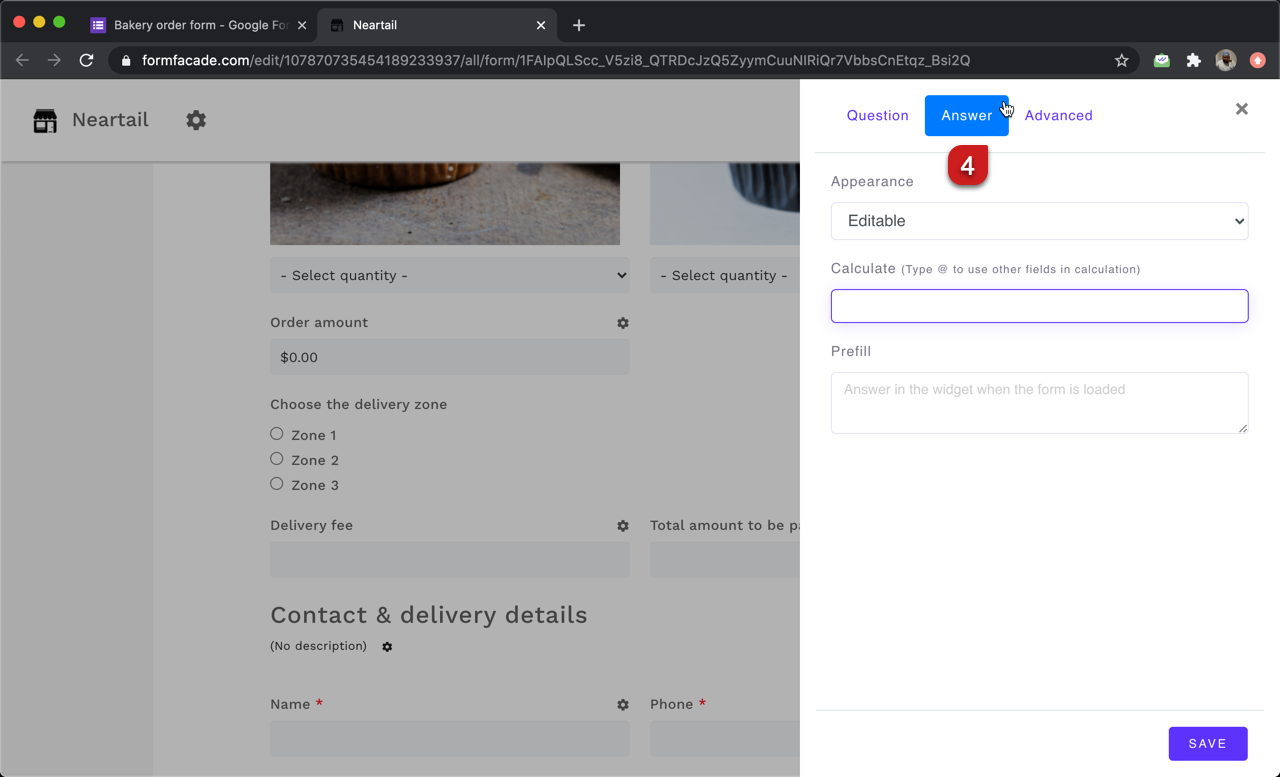The image size is (1280, 777).
Task: Open settings for the Order amount field
Action: point(622,323)
